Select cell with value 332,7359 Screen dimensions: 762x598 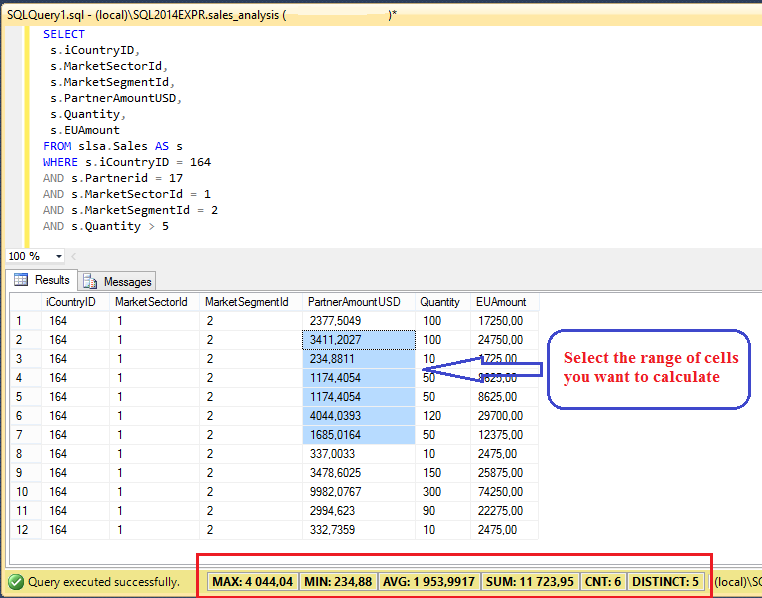click(x=359, y=530)
